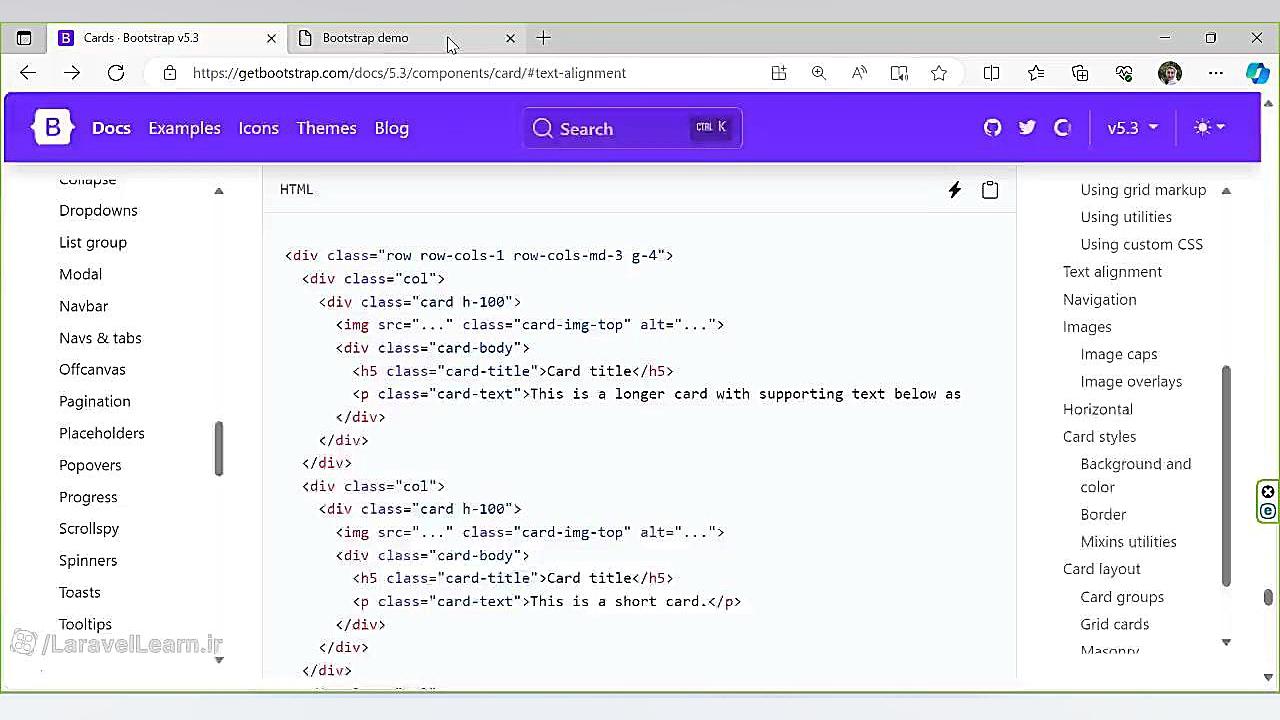
Task: Open the Edge tab actions menu icon
Action: click(24, 38)
